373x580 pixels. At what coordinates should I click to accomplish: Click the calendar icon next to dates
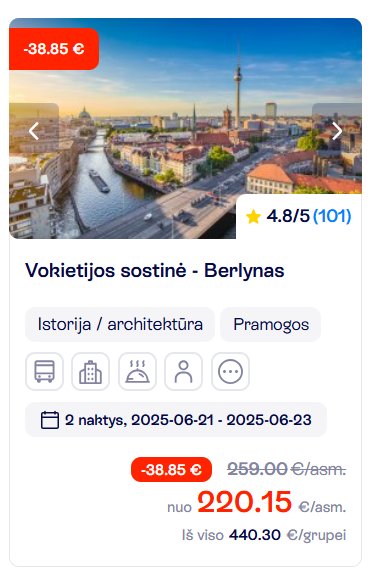50,420
